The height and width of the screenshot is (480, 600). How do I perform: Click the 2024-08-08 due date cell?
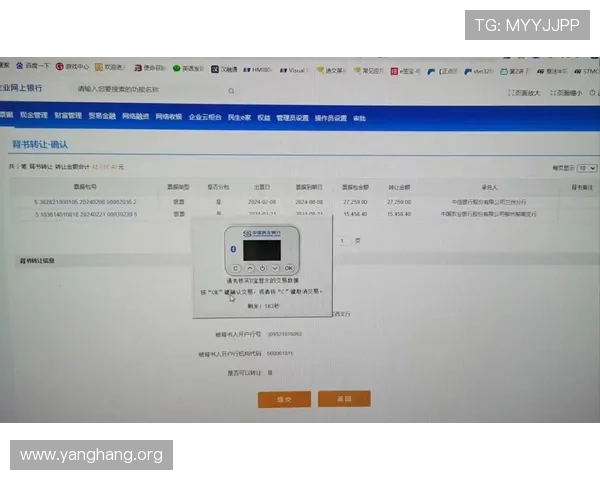pyautogui.click(x=309, y=202)
